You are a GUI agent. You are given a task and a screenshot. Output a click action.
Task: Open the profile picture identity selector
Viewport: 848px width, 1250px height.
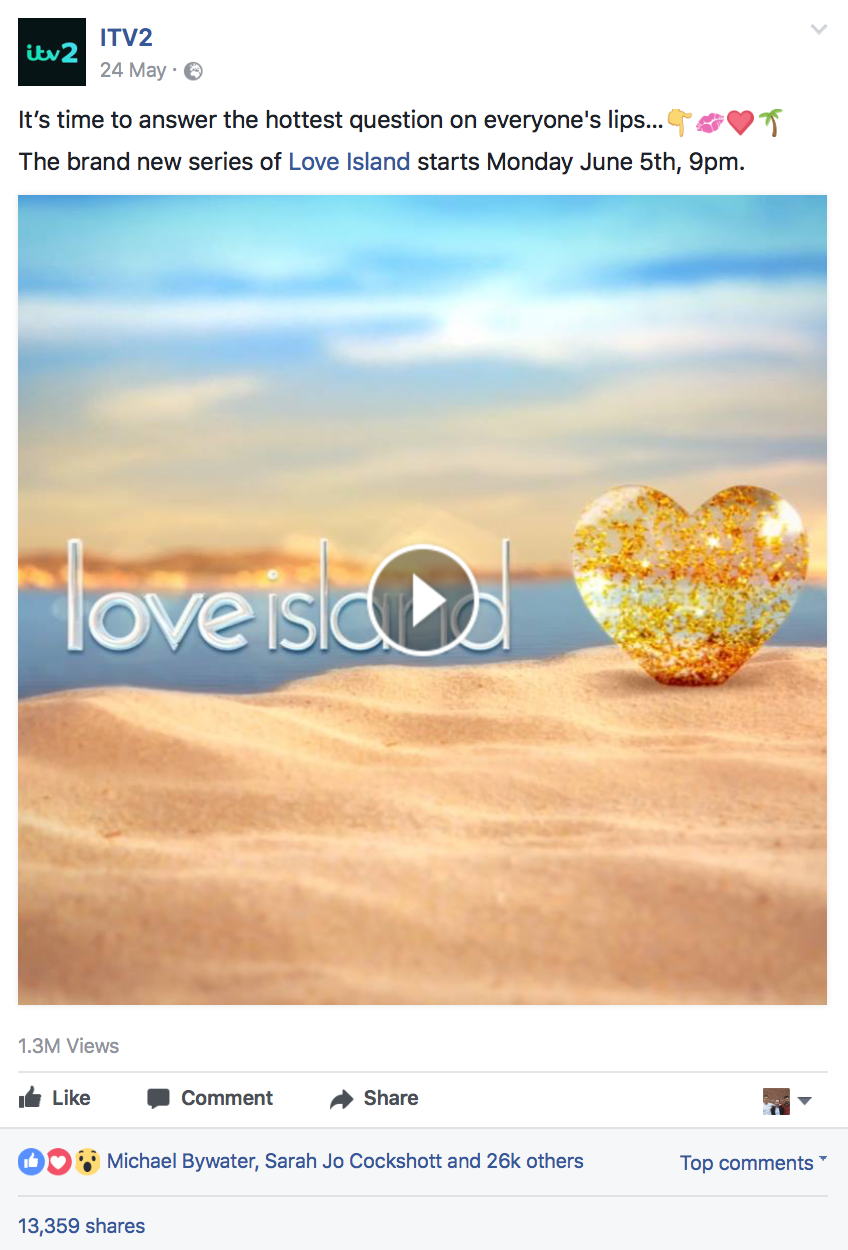[788, 1101]
